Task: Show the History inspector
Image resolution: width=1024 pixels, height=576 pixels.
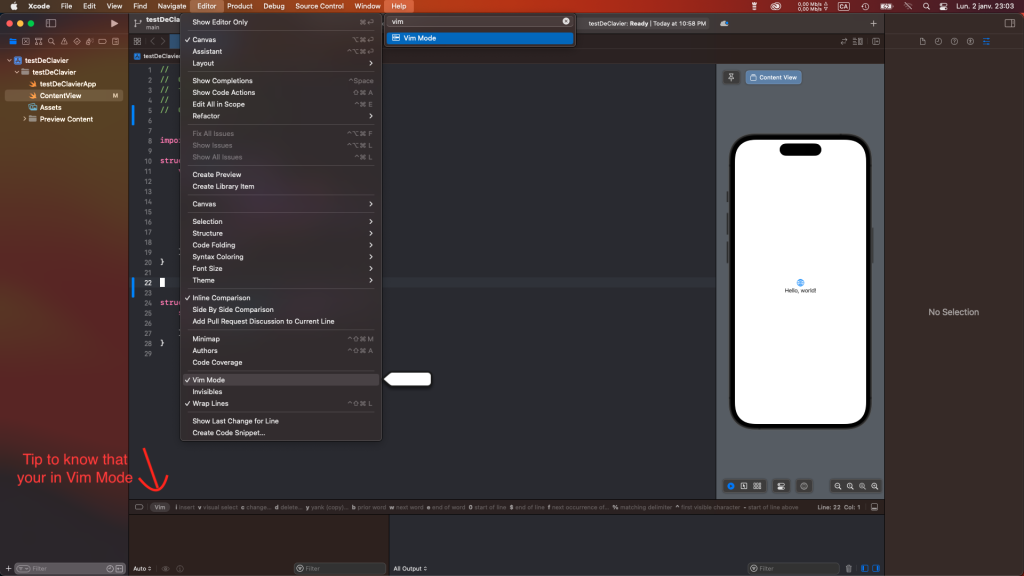Action: coord(938,42)
